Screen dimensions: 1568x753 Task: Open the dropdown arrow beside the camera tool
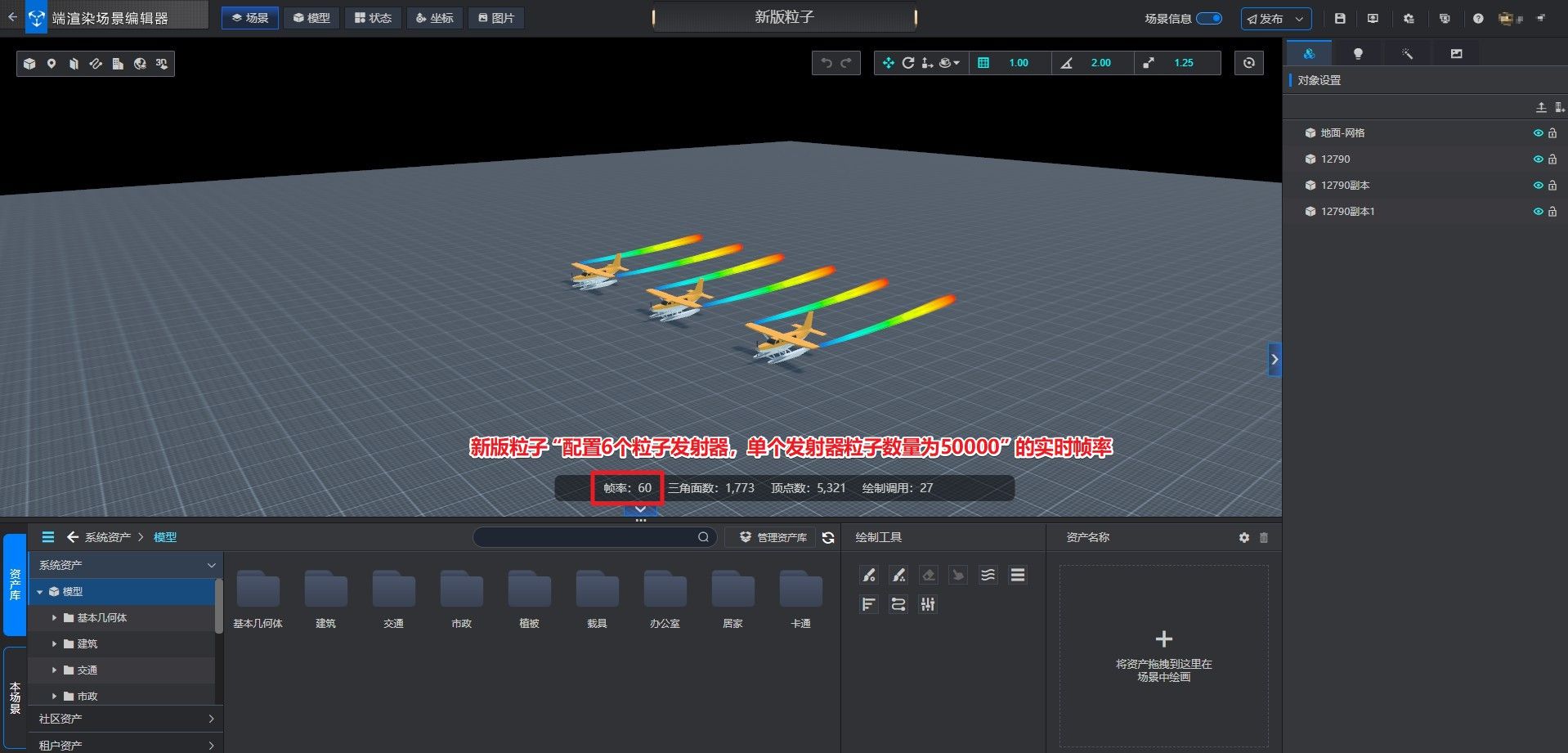pyautogui.click(x=956, y=63)
